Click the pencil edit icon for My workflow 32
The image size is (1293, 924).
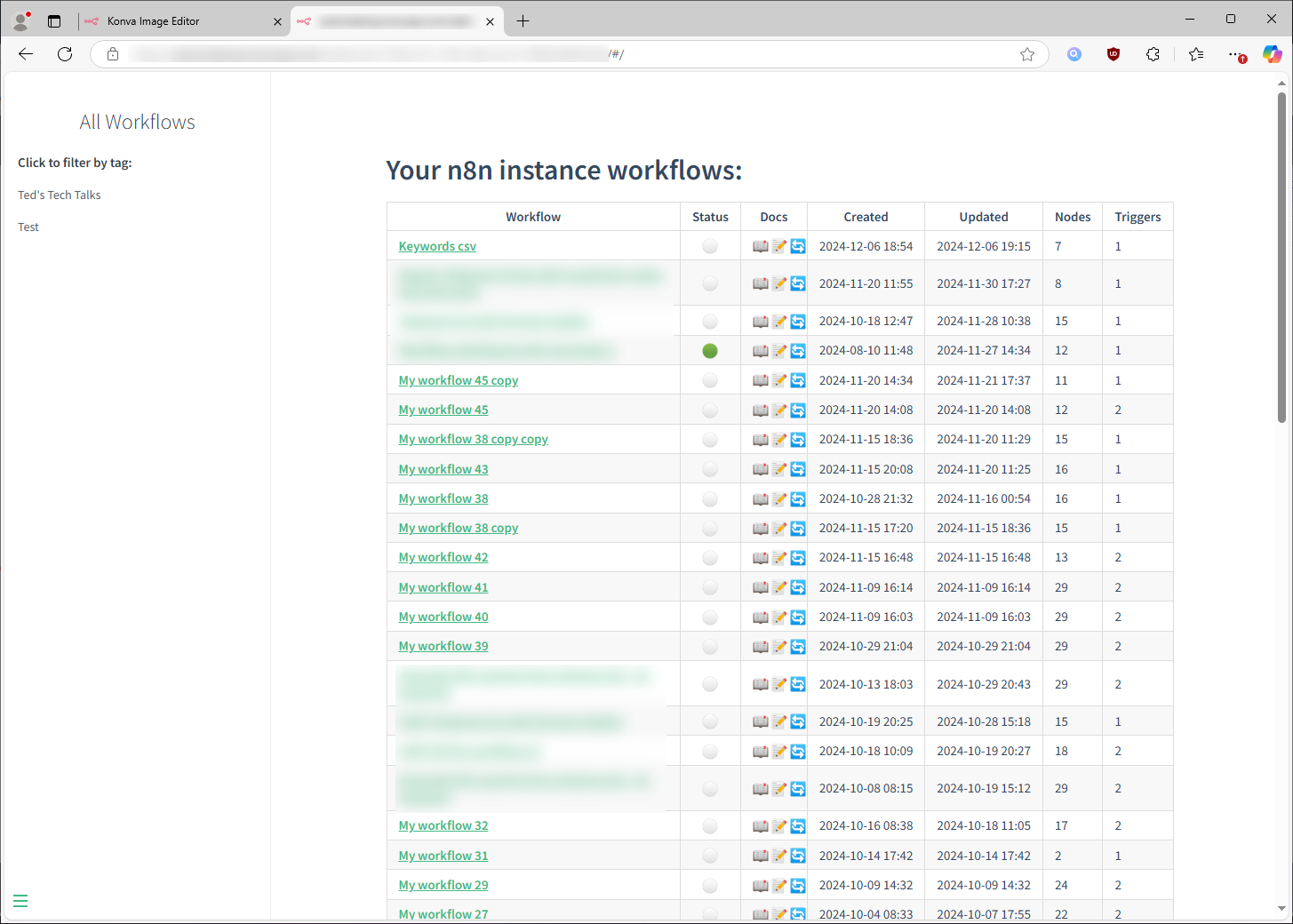(x=779, y=825)
